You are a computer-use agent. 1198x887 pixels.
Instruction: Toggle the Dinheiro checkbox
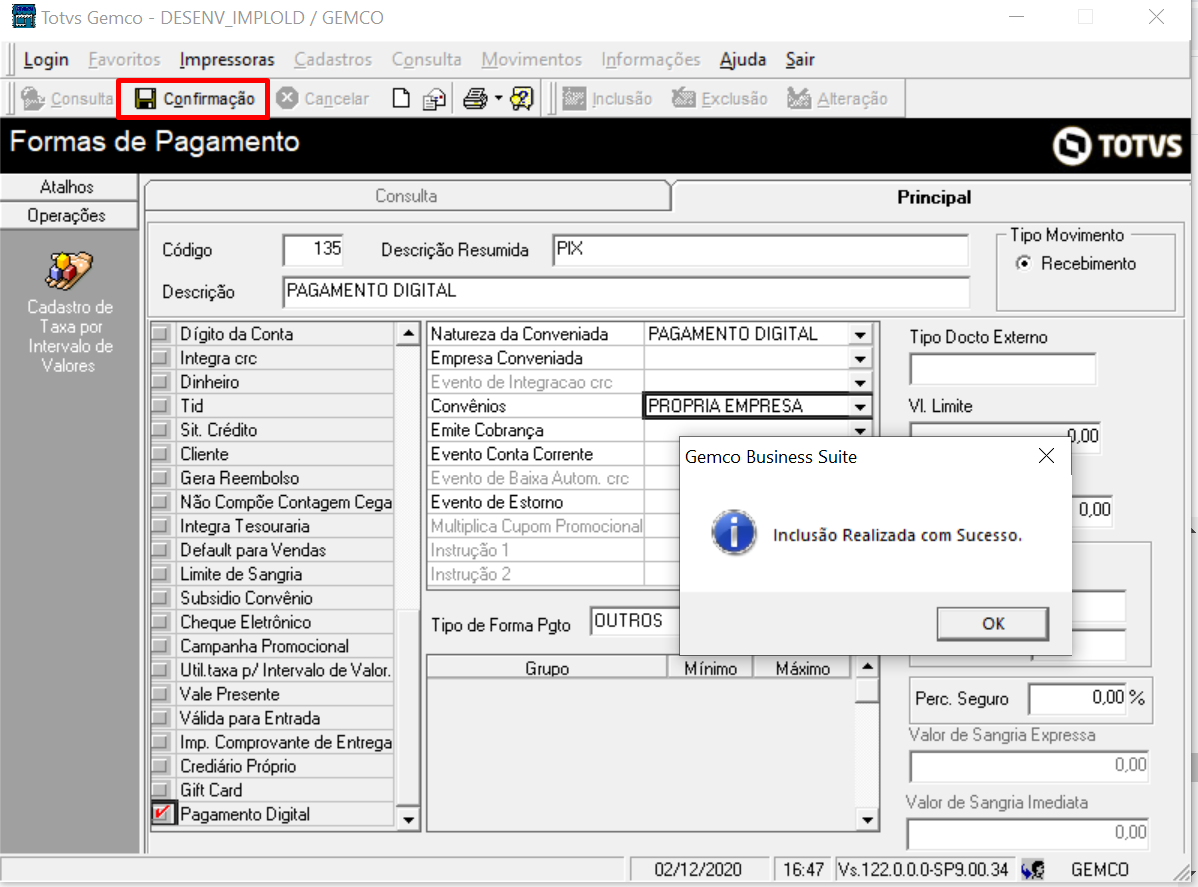coord(160,382)
